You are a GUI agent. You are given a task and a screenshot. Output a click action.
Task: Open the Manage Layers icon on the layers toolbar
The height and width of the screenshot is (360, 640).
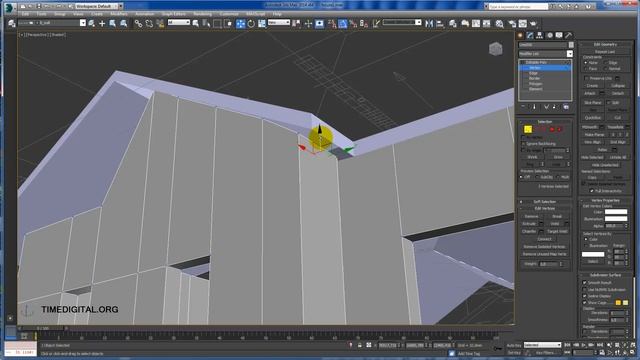coord(11,23)
